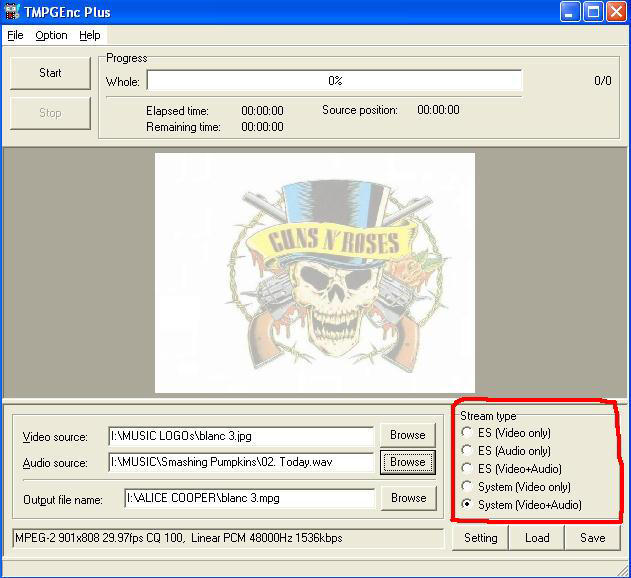The width and height of the screenshot is (631, 578).
Task: Open the Setting dialog
Action: point(480,538)
